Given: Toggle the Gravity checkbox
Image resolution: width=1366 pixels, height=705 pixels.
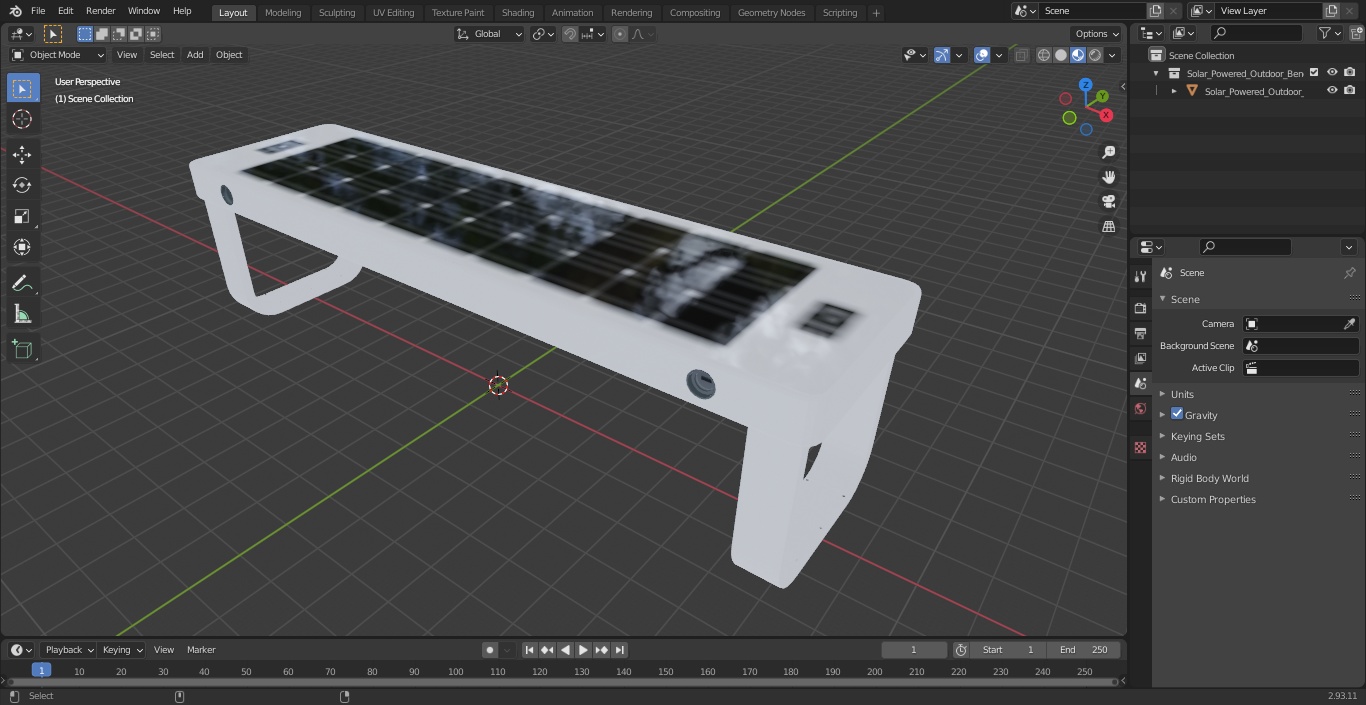Looking at the screenshot, I should tap(1177, 414).
